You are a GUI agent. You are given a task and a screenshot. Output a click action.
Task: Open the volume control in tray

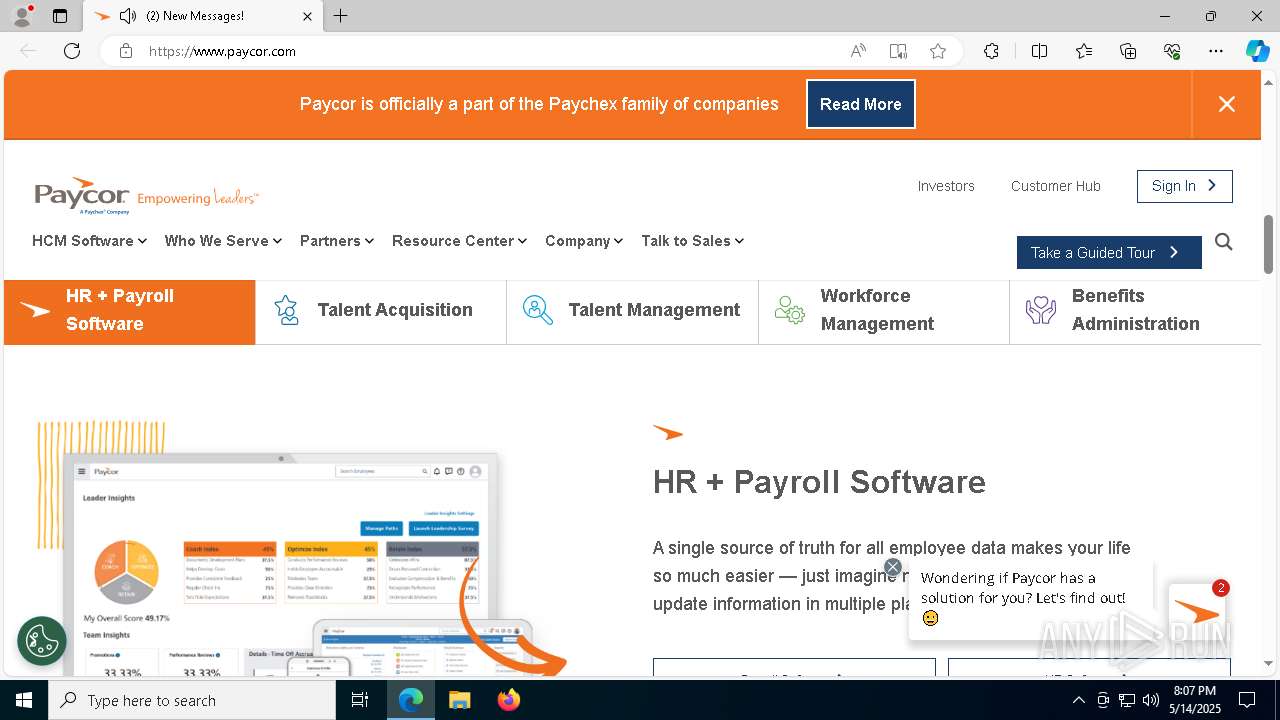(x=1151, y=700)
